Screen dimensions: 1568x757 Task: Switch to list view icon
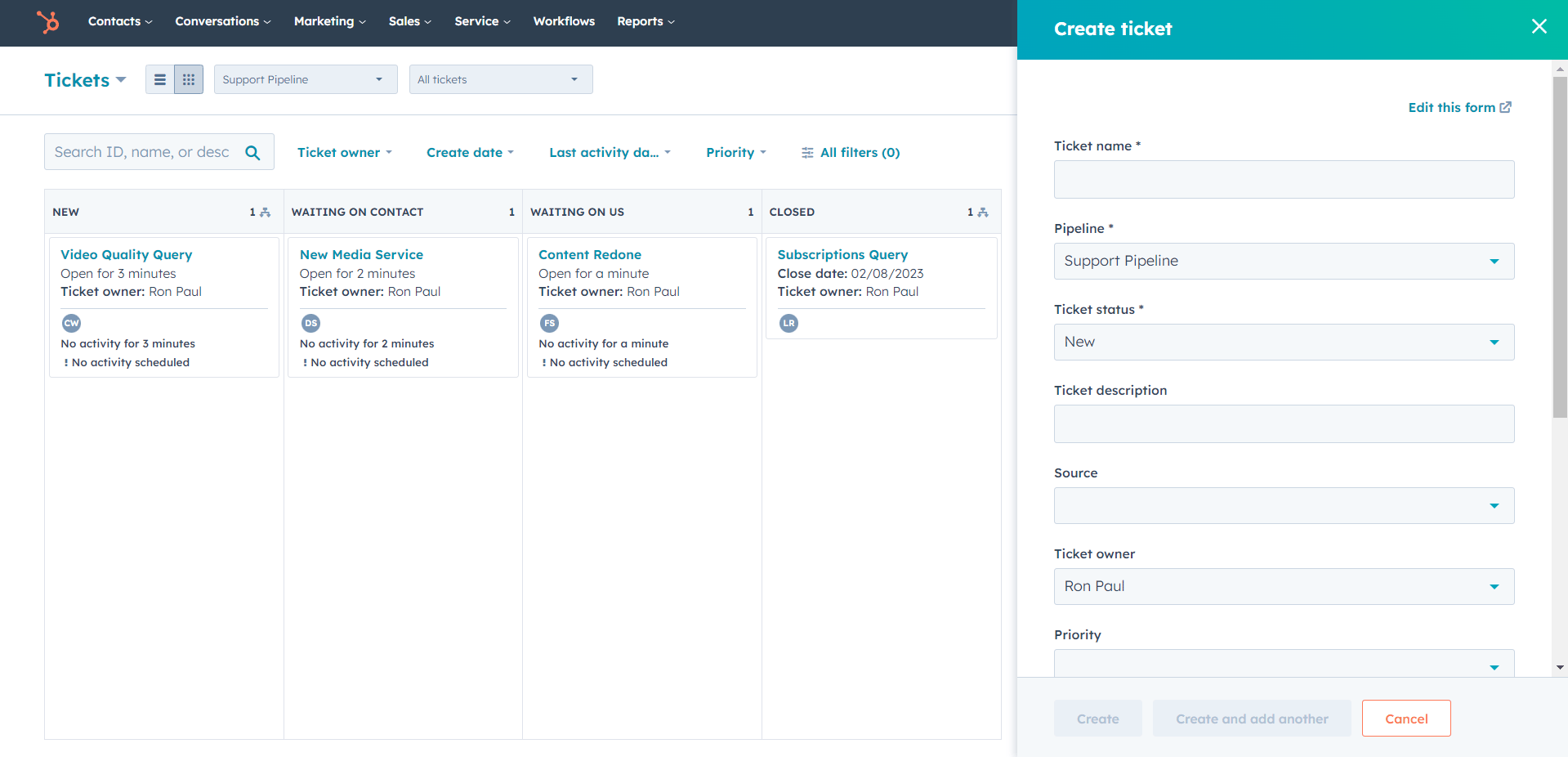(160, 79)
